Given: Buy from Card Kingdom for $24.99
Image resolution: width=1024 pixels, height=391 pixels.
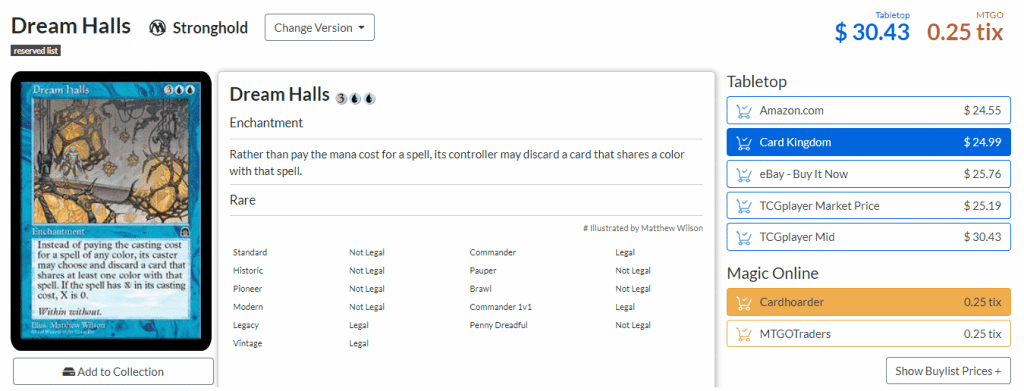Looking at the screenshot, I should pos(868,142).
